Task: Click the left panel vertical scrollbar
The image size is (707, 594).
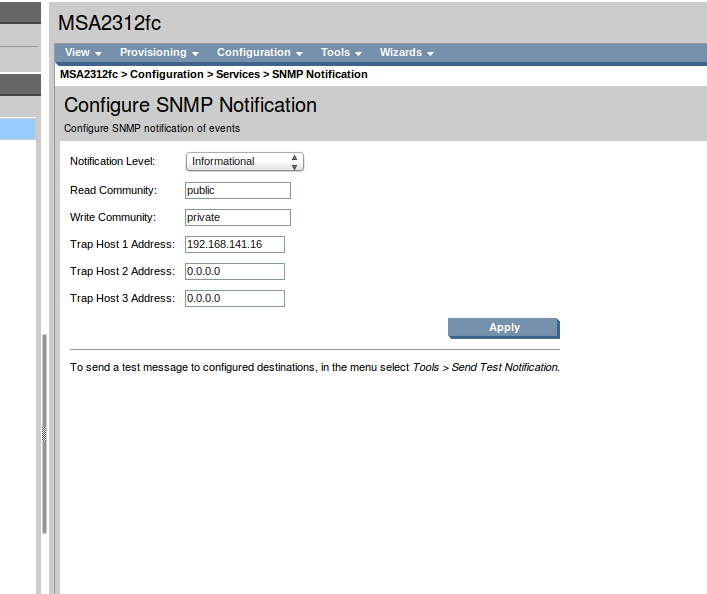Action: coord(44,434)
